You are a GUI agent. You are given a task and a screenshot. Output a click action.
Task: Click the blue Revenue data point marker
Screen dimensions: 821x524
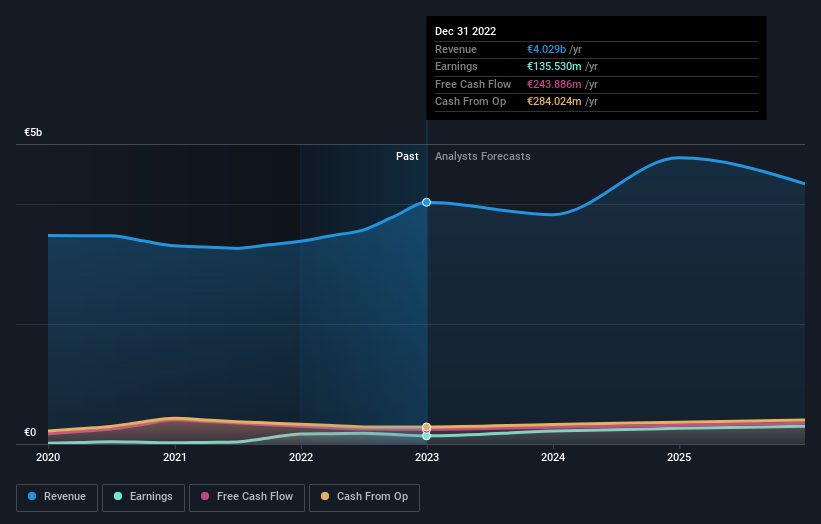[x=427, y=202]
